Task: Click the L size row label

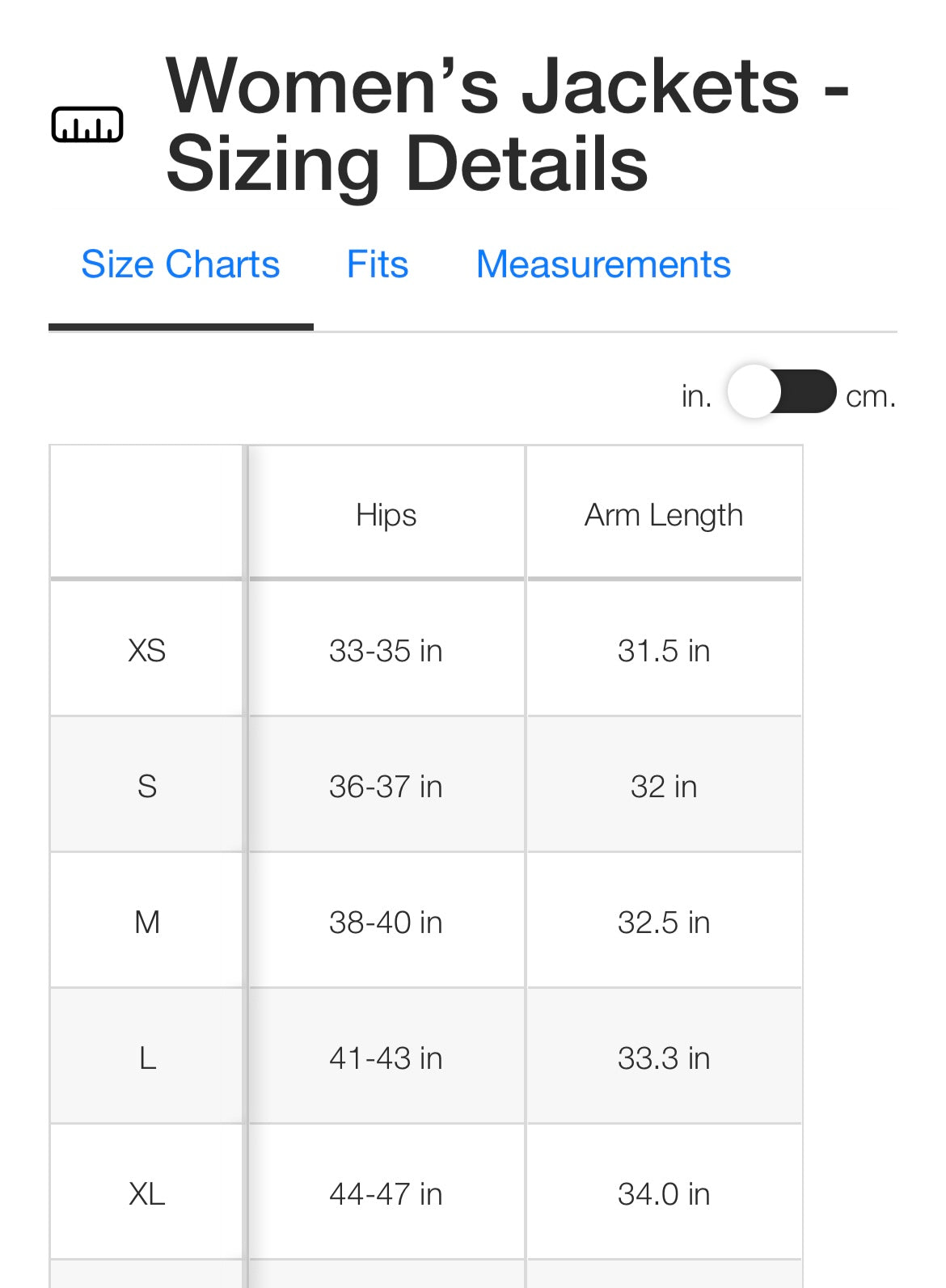Action: [147, 1058]
